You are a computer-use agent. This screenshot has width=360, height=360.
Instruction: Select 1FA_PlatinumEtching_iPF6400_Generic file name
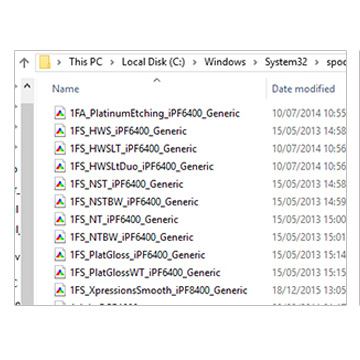[x=155, y=114]
